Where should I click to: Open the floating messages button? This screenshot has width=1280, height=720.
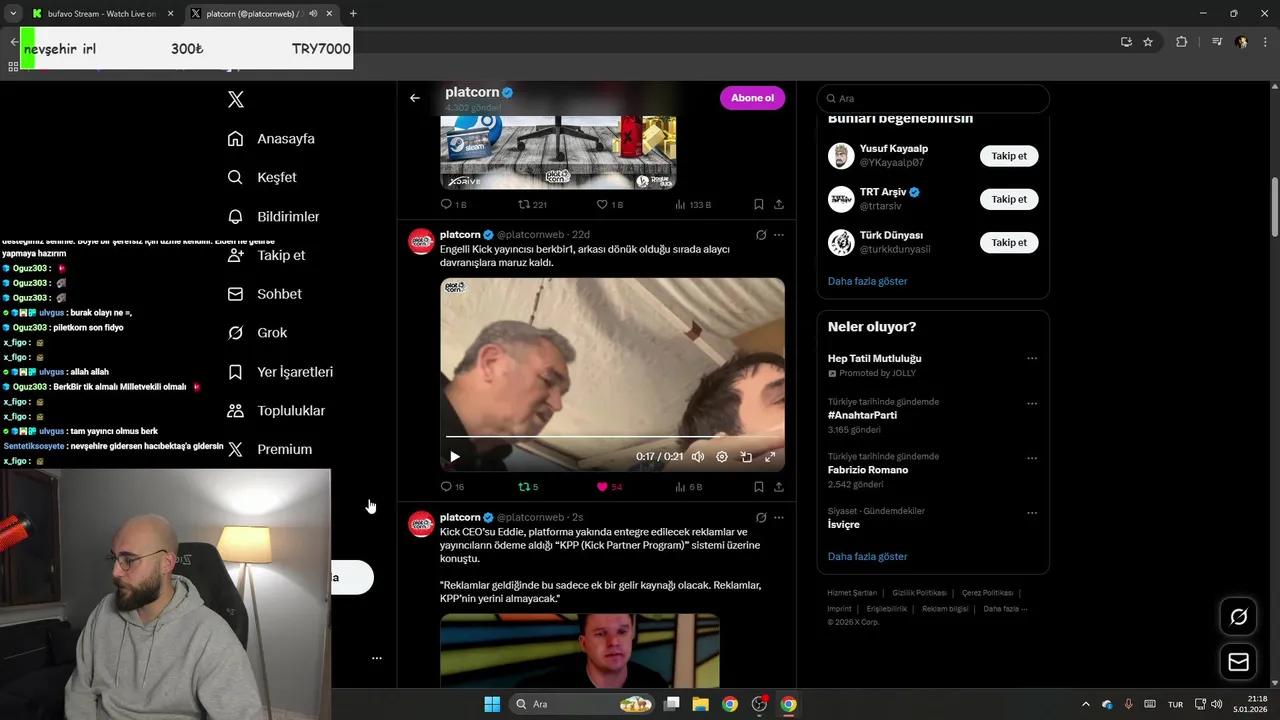pos(1239,662)
